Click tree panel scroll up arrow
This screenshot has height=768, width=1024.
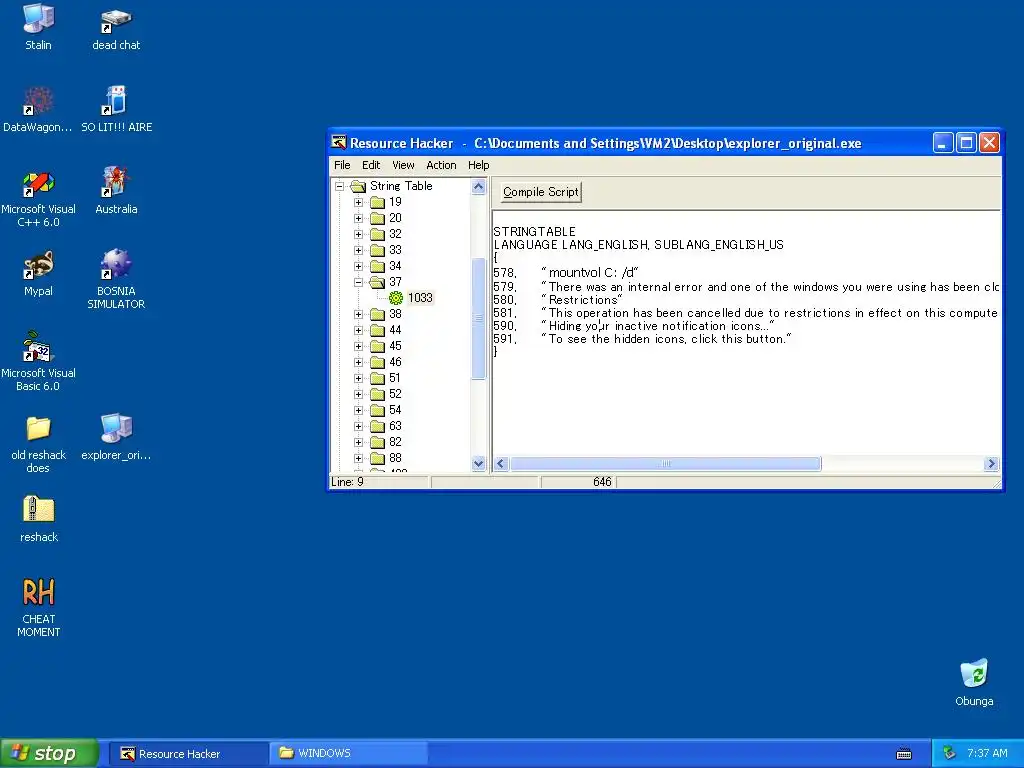pos(478,187)
